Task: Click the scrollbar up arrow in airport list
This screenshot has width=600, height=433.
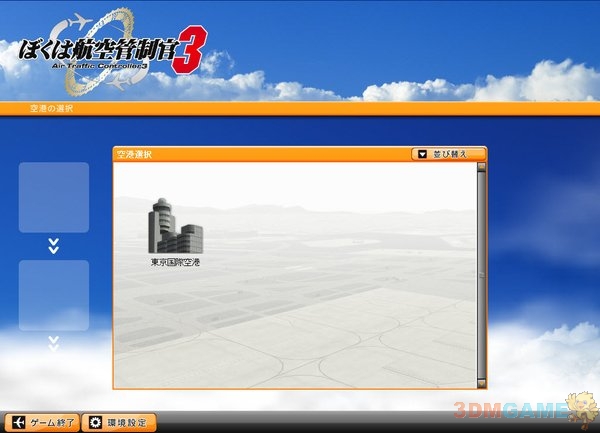Action: tap(481, 166)
